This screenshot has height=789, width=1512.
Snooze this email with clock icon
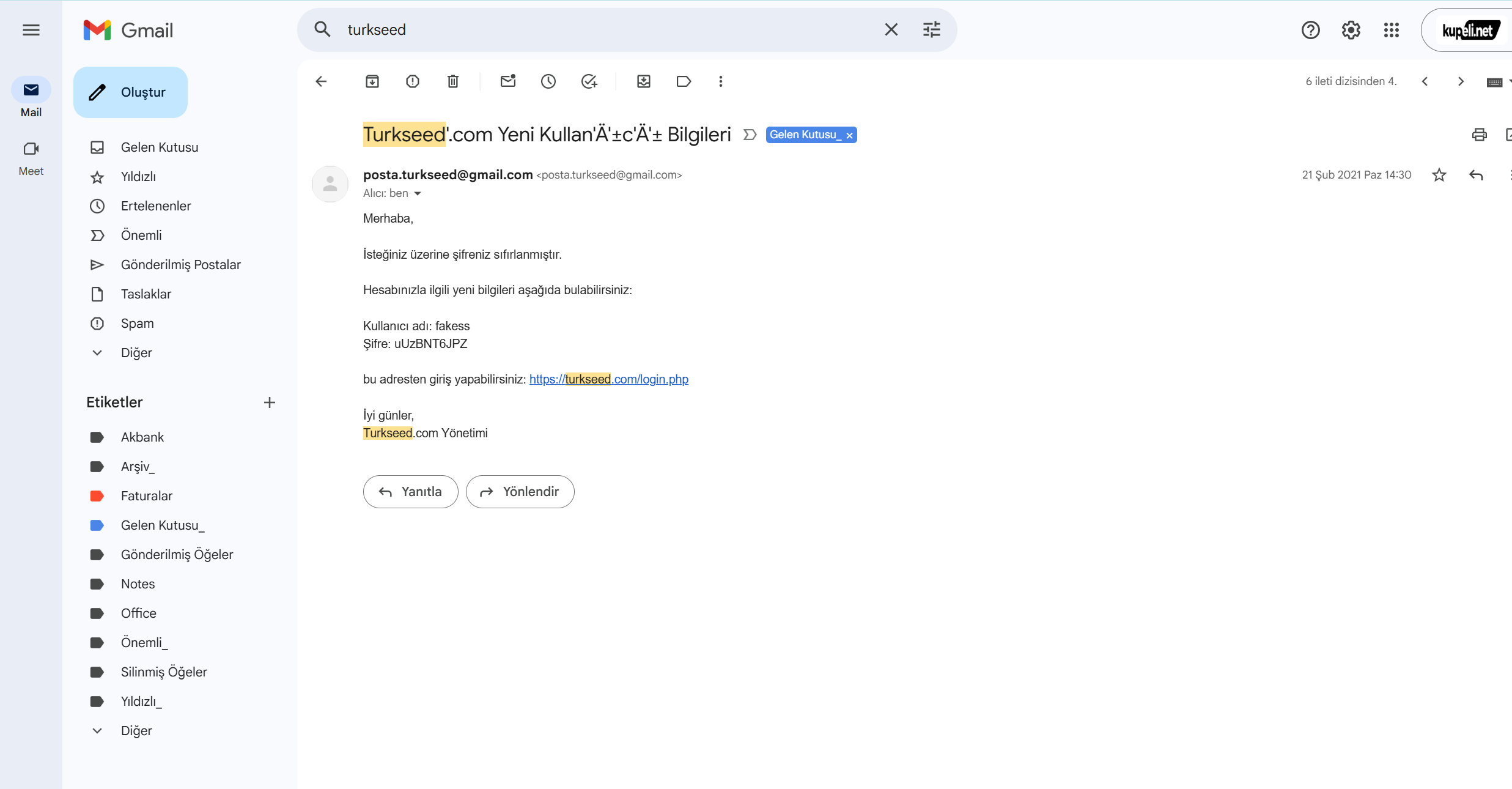point(548,81)
